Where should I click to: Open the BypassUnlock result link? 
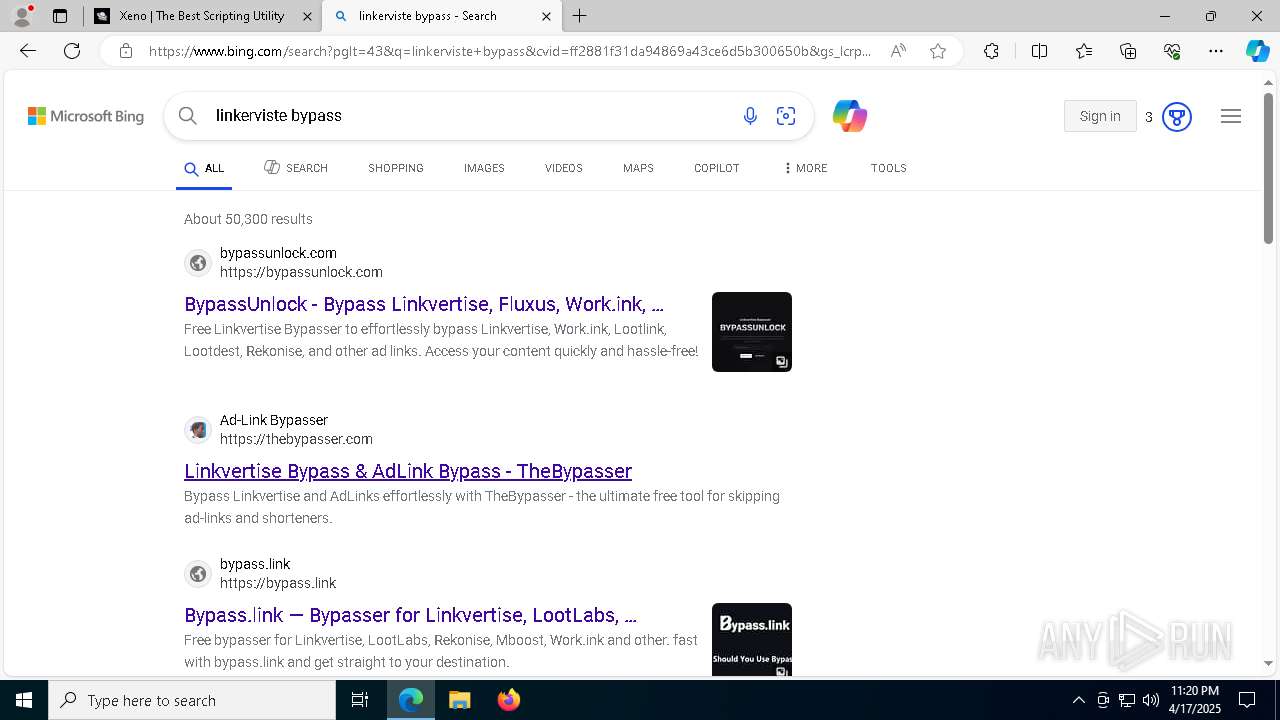click(424, 304)
